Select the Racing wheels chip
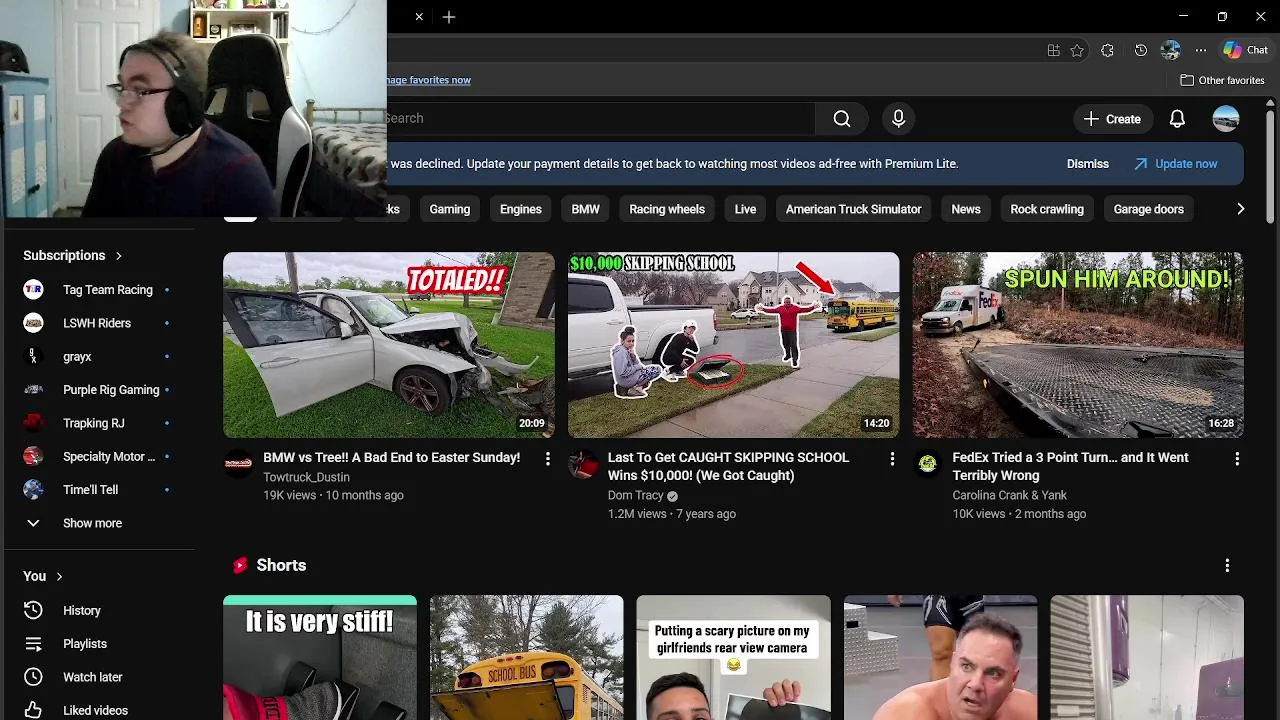Image resolution: width=1280 pixels, height=720 pixels. (667, 209)
